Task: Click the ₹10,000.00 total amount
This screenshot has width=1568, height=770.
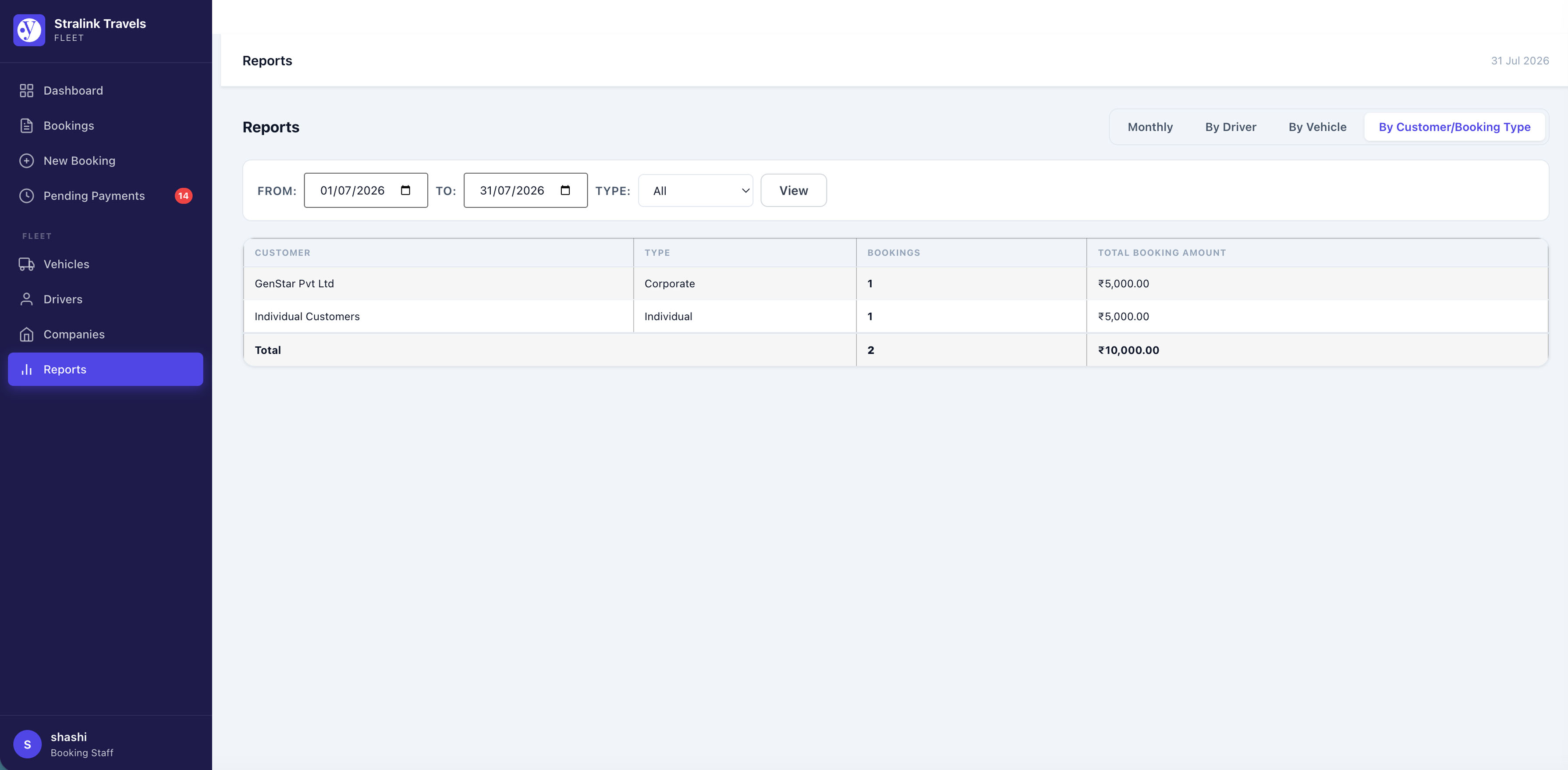Action: tap(1128, 350)
